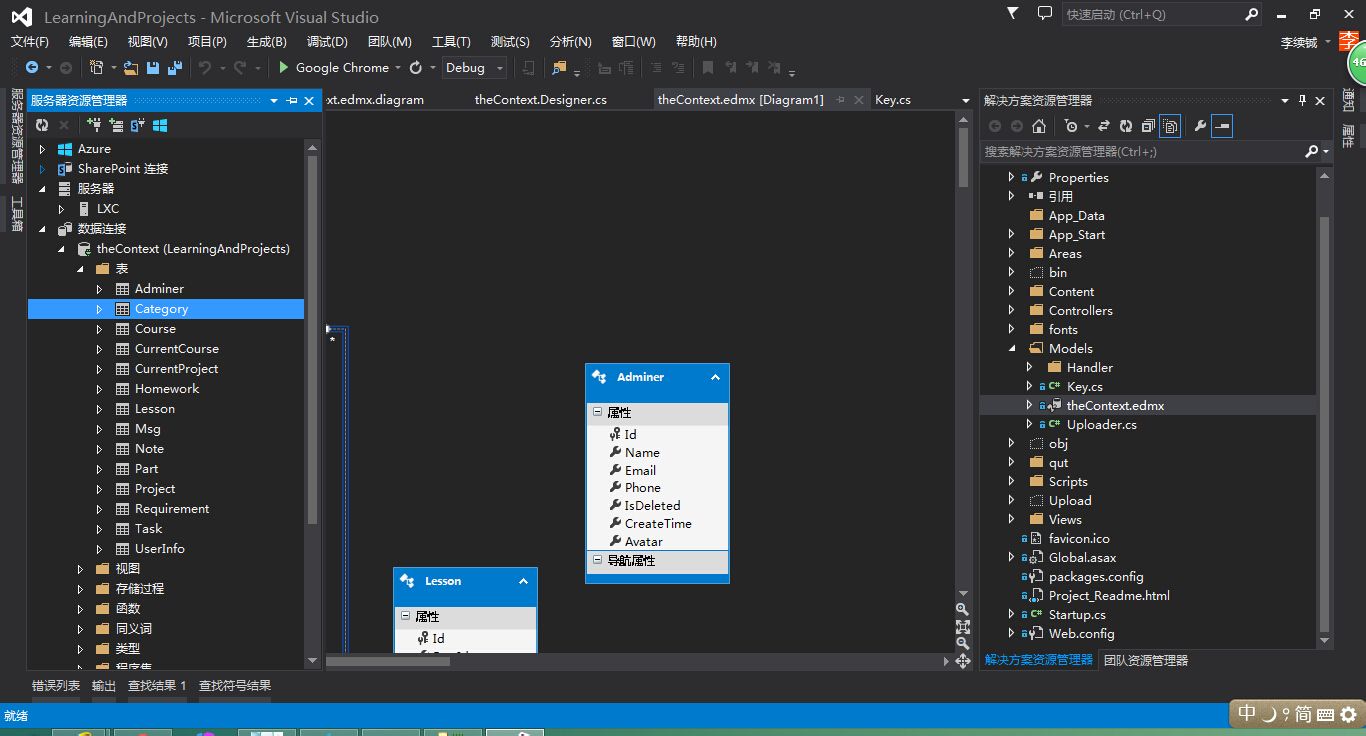Open Properties via wrench icon in Solution Explorer
Screen dimensions: 1366x736
coord(1198,125)
